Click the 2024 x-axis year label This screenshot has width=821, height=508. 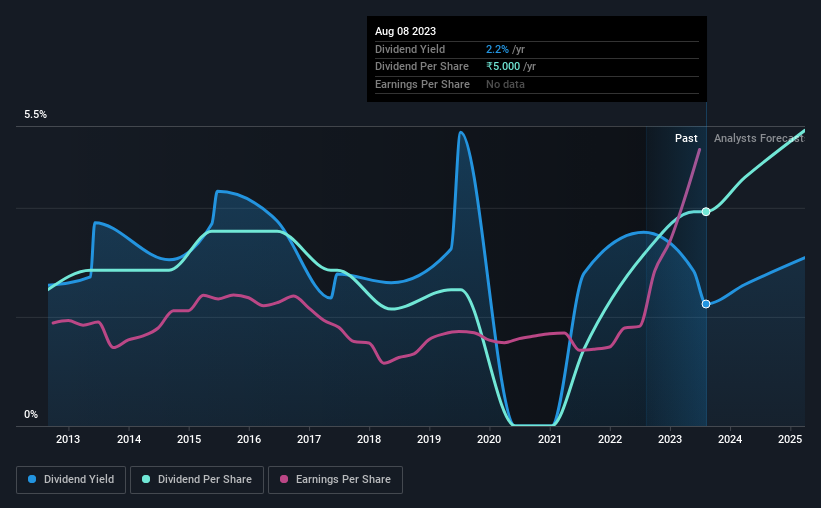point(730,439)
